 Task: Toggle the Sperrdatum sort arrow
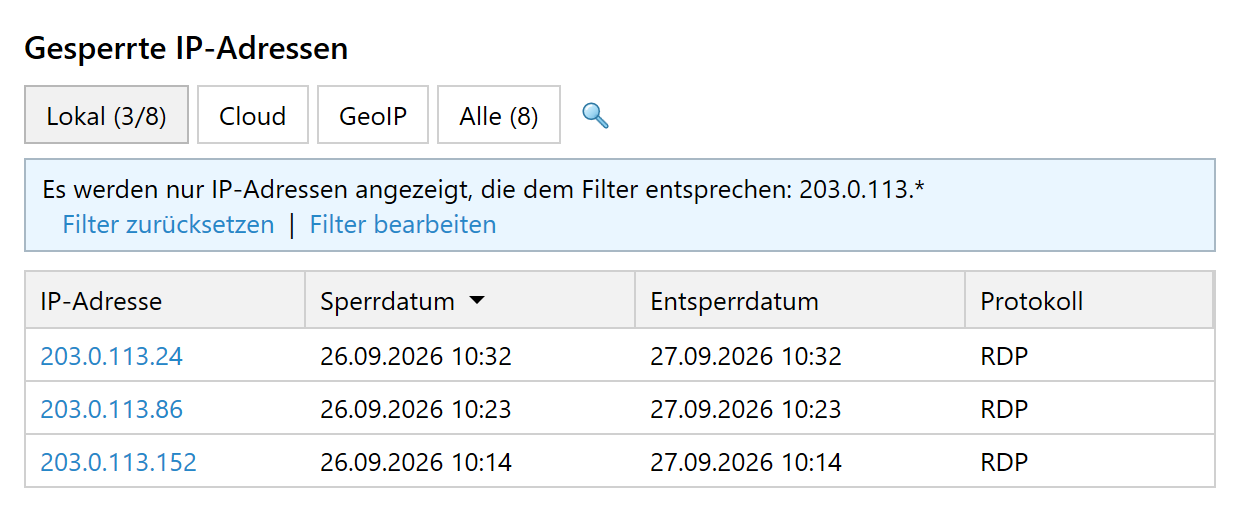coord(477,301)
